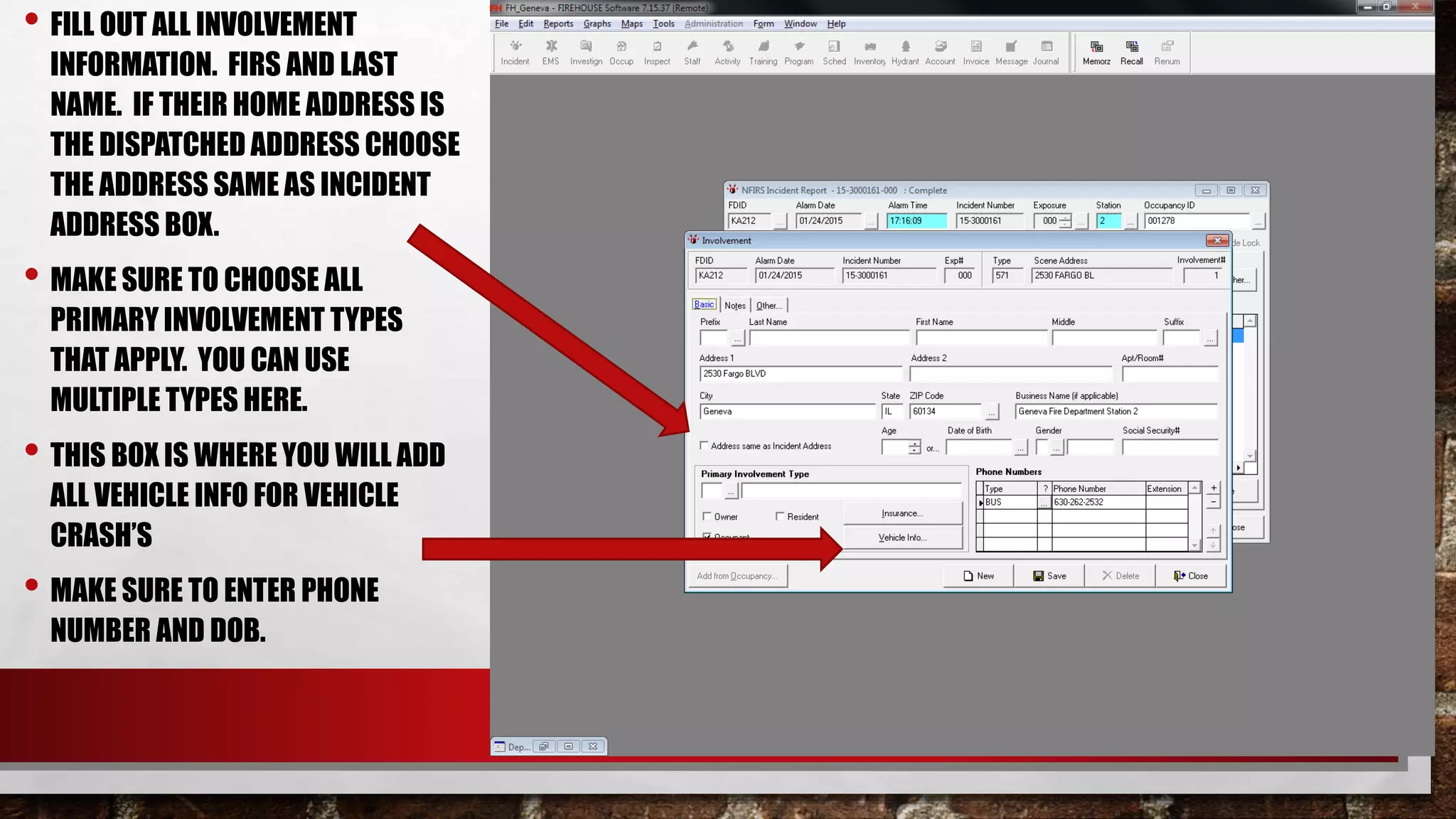Open Suffix lookup ellipsis button

[x=1210, y=338]
